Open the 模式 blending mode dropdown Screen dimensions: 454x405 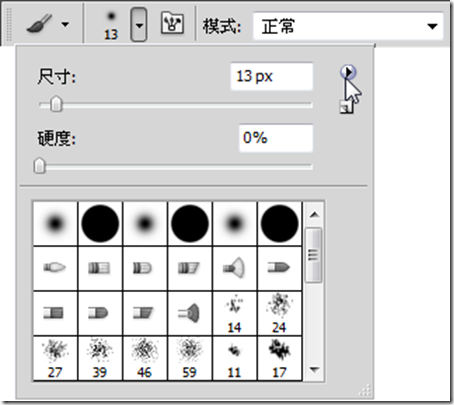[x=348, y=26]
